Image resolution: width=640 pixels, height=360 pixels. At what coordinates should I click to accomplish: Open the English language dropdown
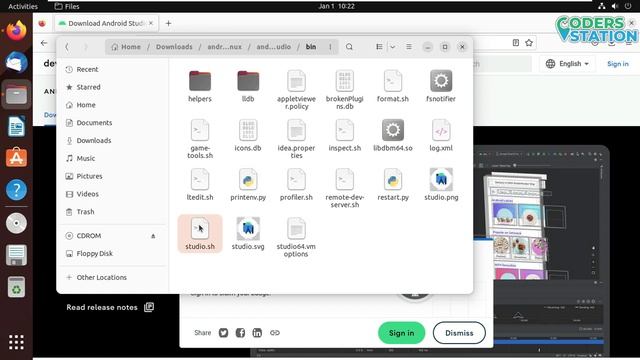coord(567,64)
